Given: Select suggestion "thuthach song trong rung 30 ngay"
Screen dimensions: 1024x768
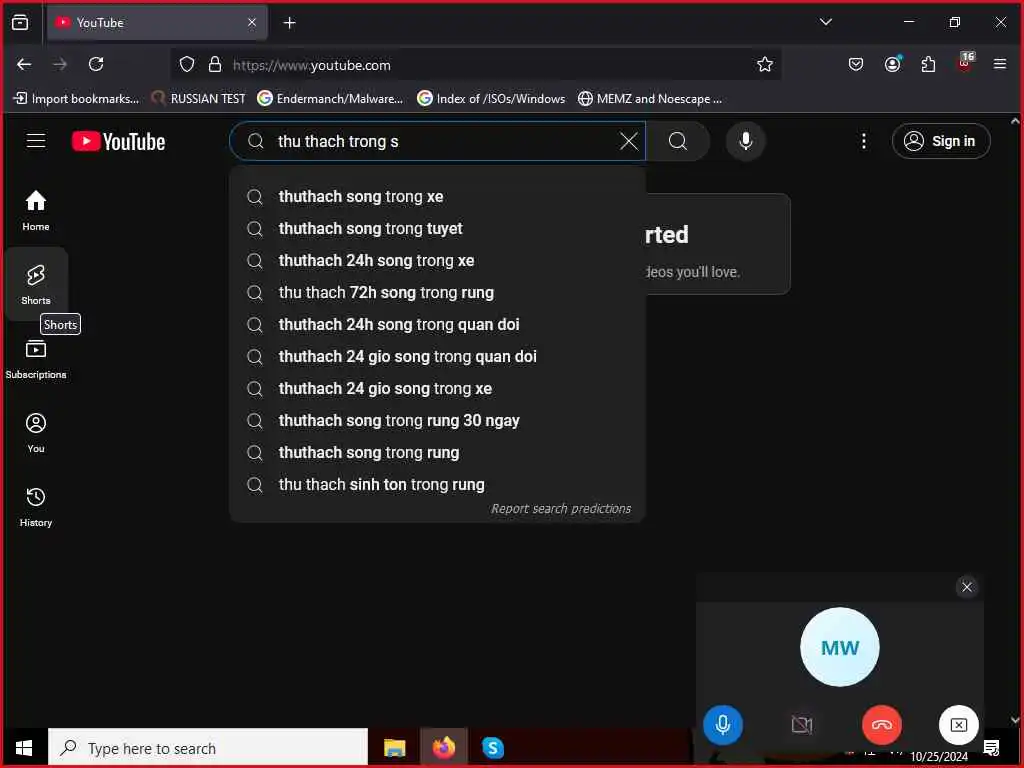Looking at the screenshot, I should point(437,421).
